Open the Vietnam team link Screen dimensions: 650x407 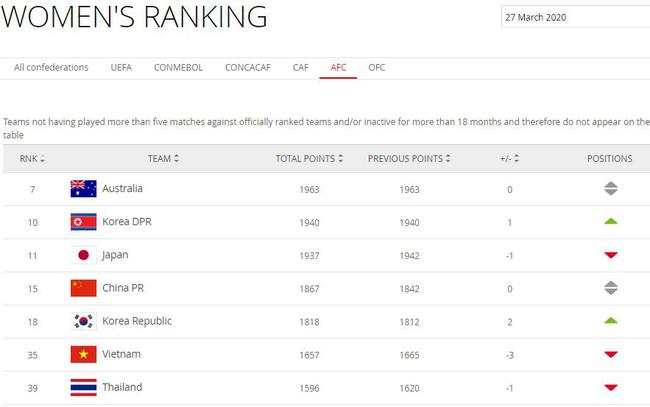[121, 354]
